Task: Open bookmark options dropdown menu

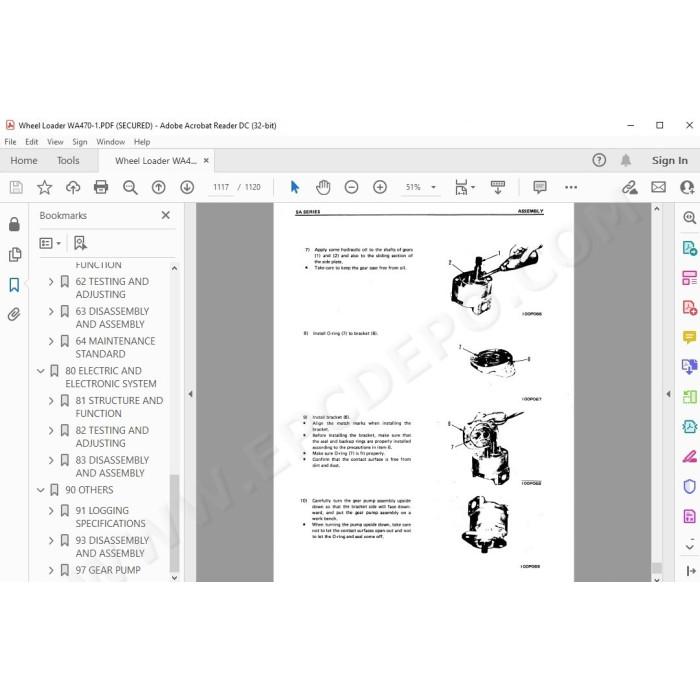Action: pos(50,243)
